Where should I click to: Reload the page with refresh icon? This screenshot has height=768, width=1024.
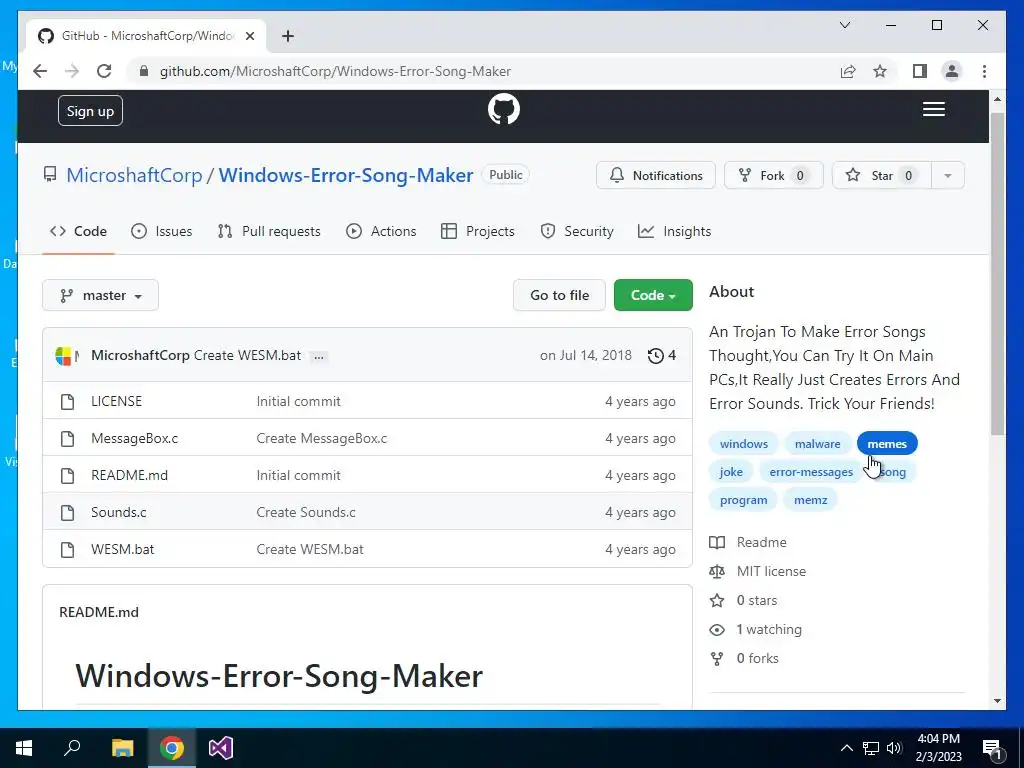(x=104, y=71)
